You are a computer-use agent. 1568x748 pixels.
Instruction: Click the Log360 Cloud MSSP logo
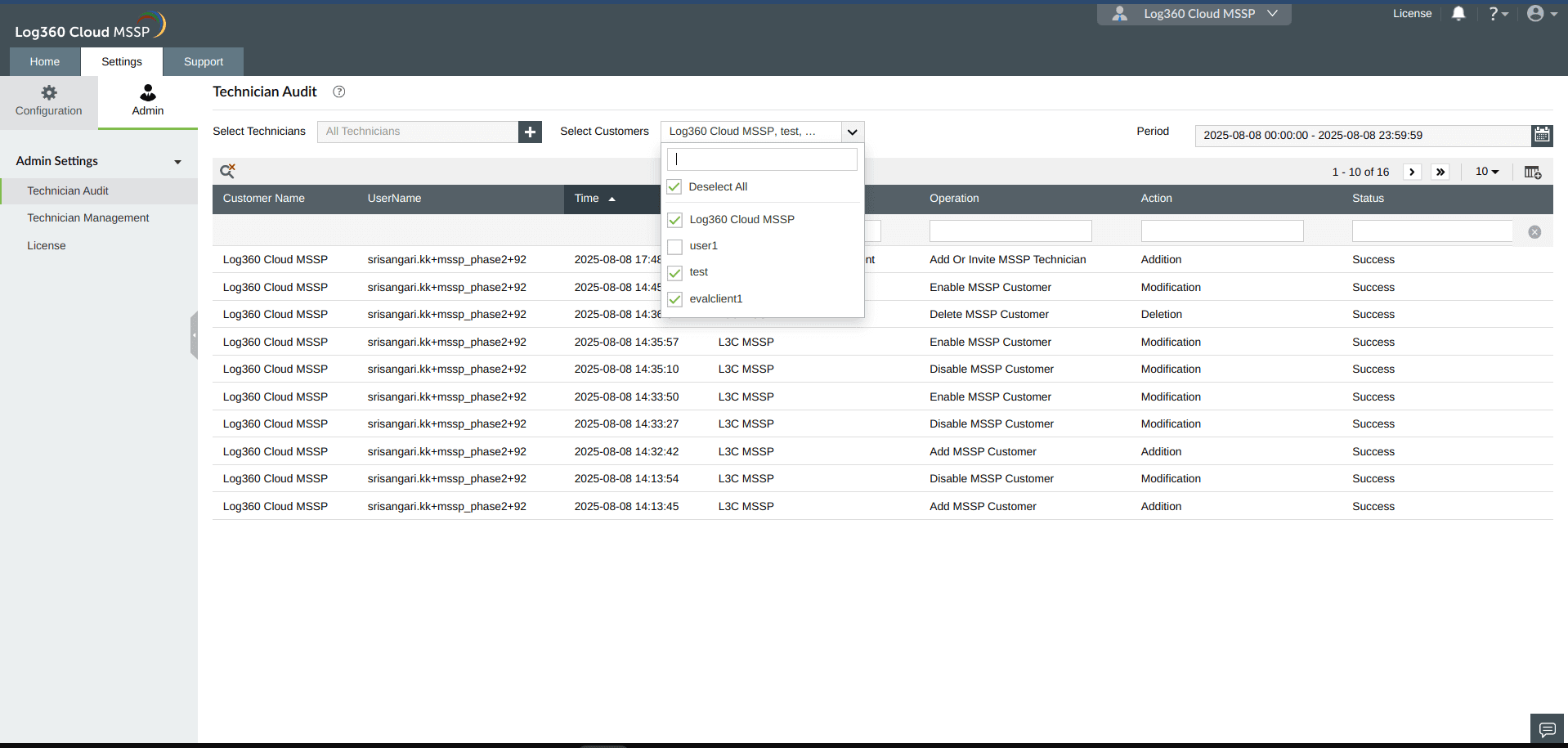[90, 26]
